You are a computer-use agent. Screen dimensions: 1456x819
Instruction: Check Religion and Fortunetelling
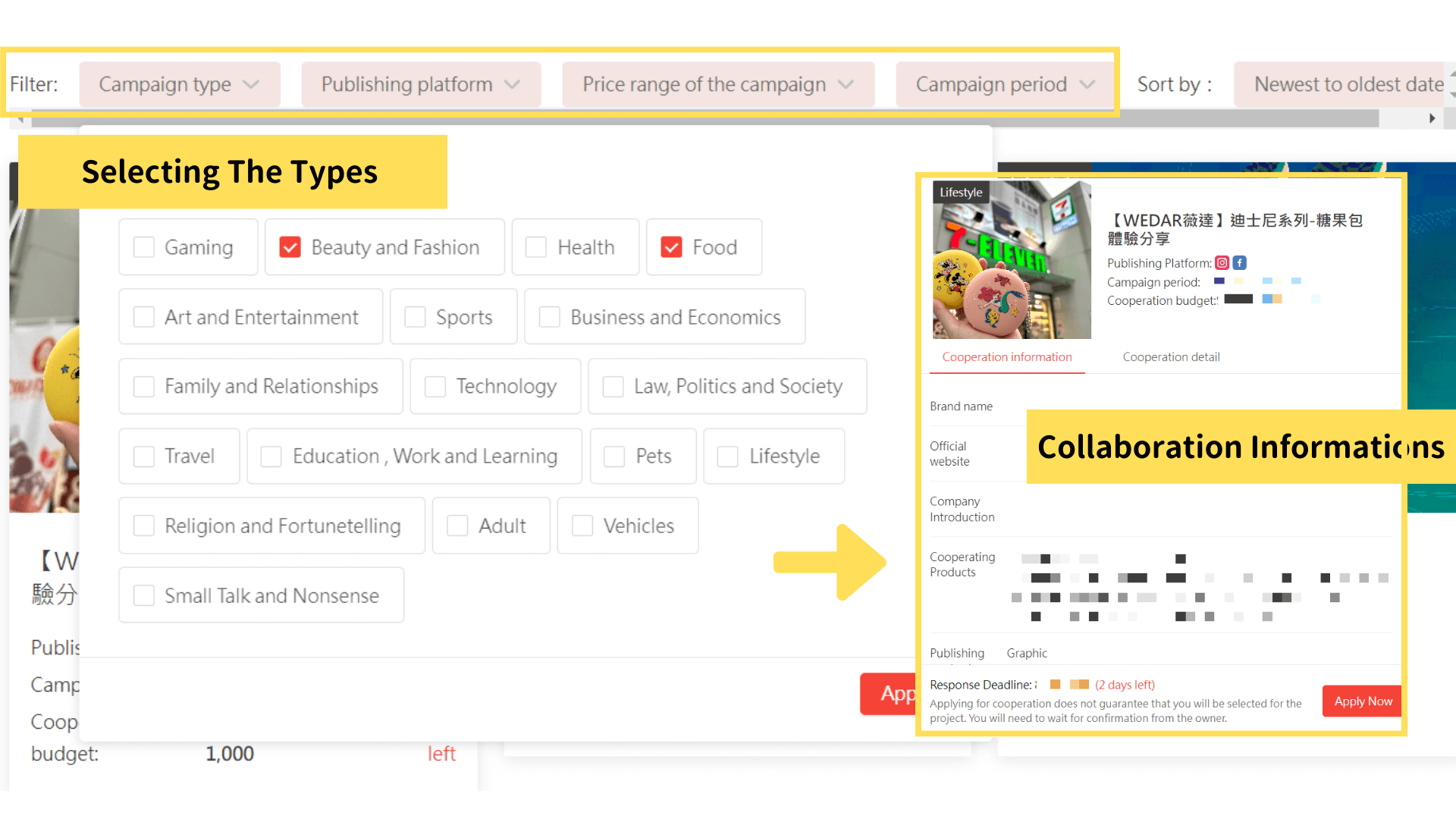click(144, 526)
